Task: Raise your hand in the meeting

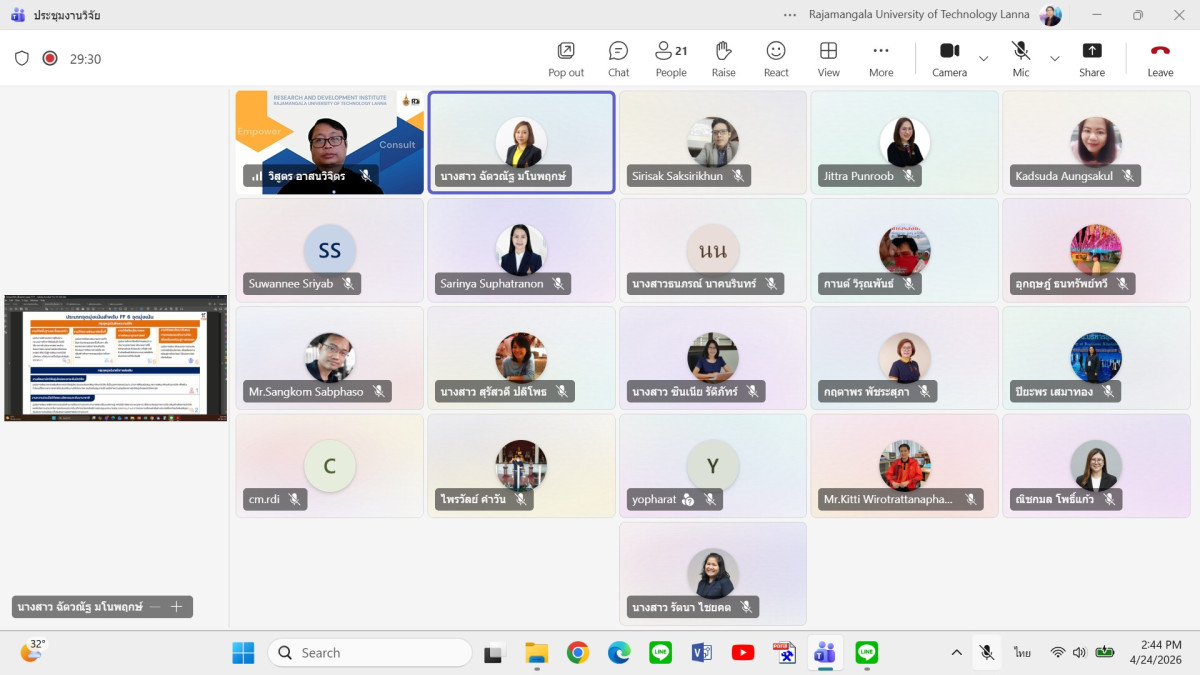Action: point(723,58)
